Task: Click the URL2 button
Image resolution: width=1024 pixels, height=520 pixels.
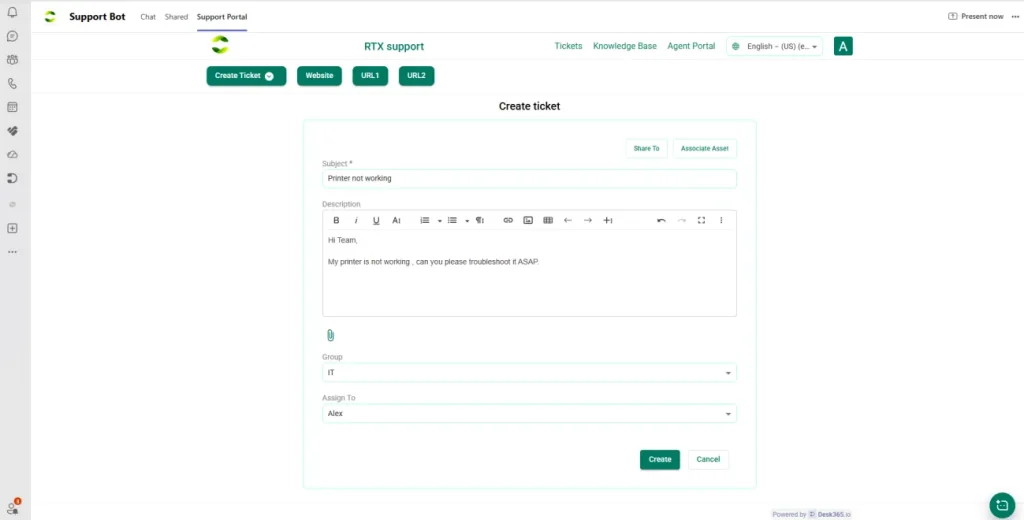Action: click(417, 76)
